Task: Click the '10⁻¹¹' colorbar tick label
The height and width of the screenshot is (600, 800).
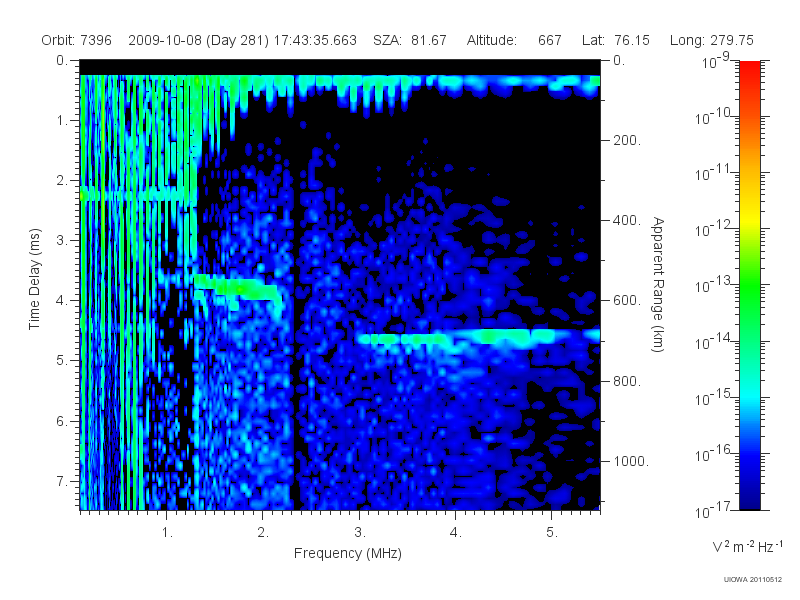Action: (715, 173)
